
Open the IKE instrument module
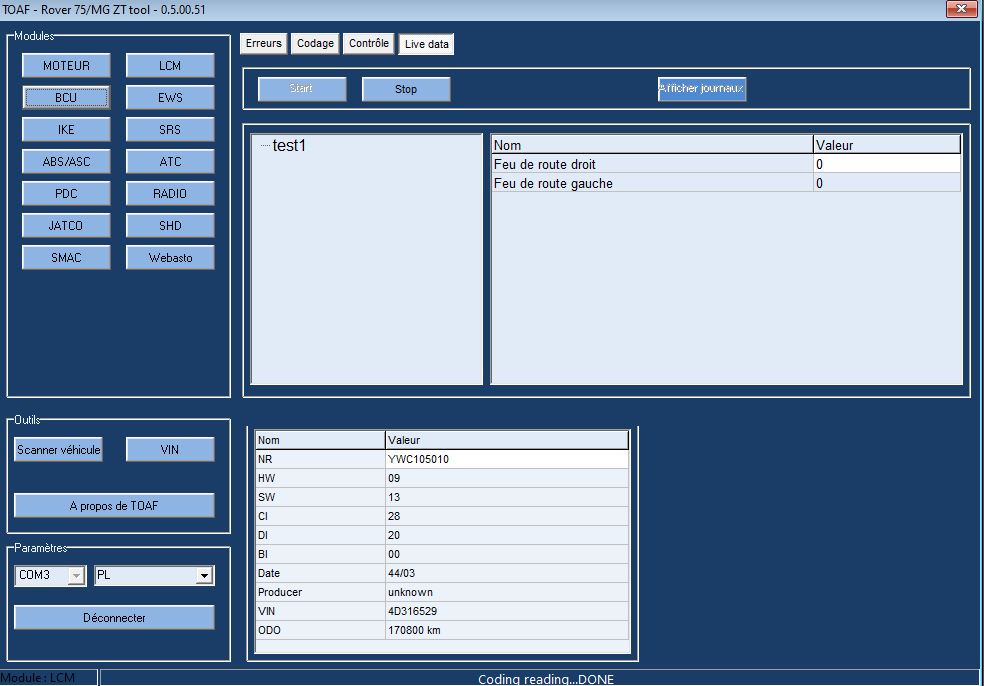point(66,130)
